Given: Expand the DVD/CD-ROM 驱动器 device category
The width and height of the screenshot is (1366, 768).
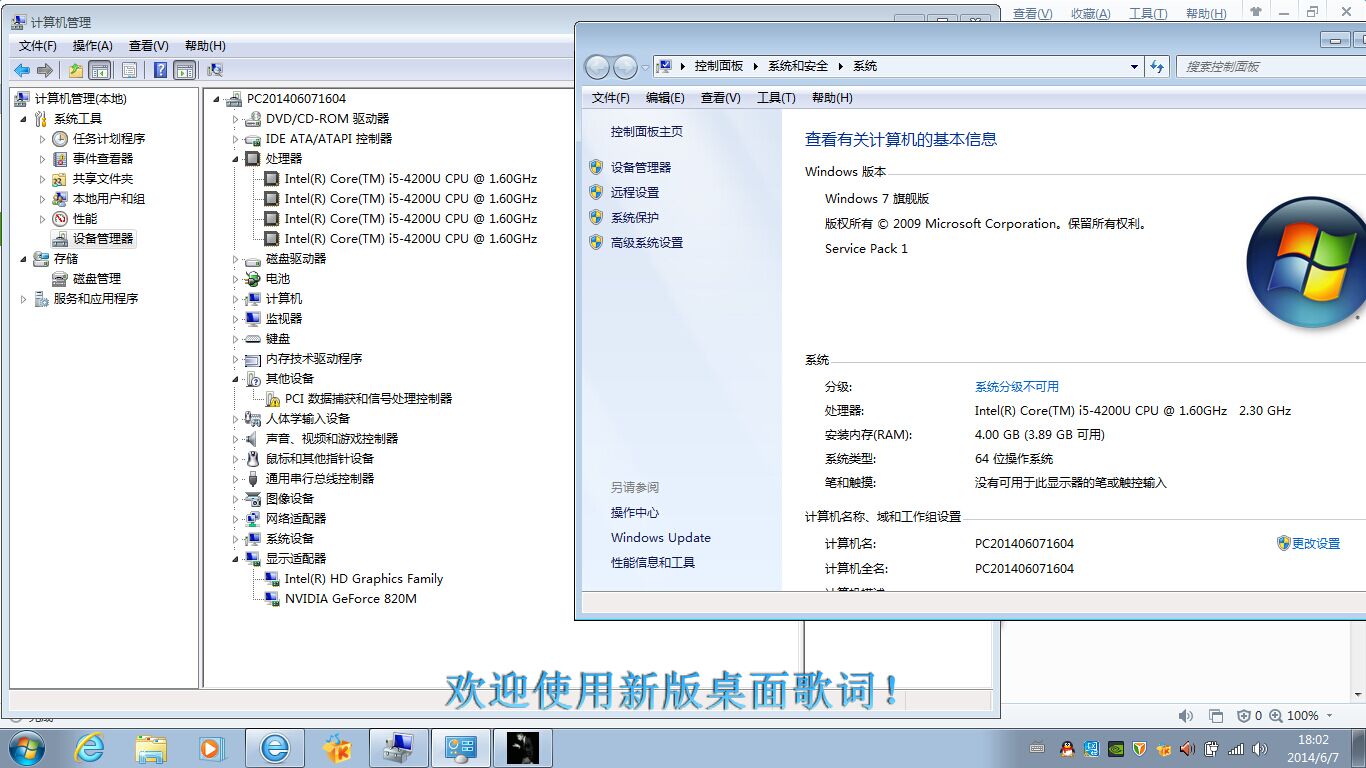Looking at the screenshot, I should [x=236, y=119].
